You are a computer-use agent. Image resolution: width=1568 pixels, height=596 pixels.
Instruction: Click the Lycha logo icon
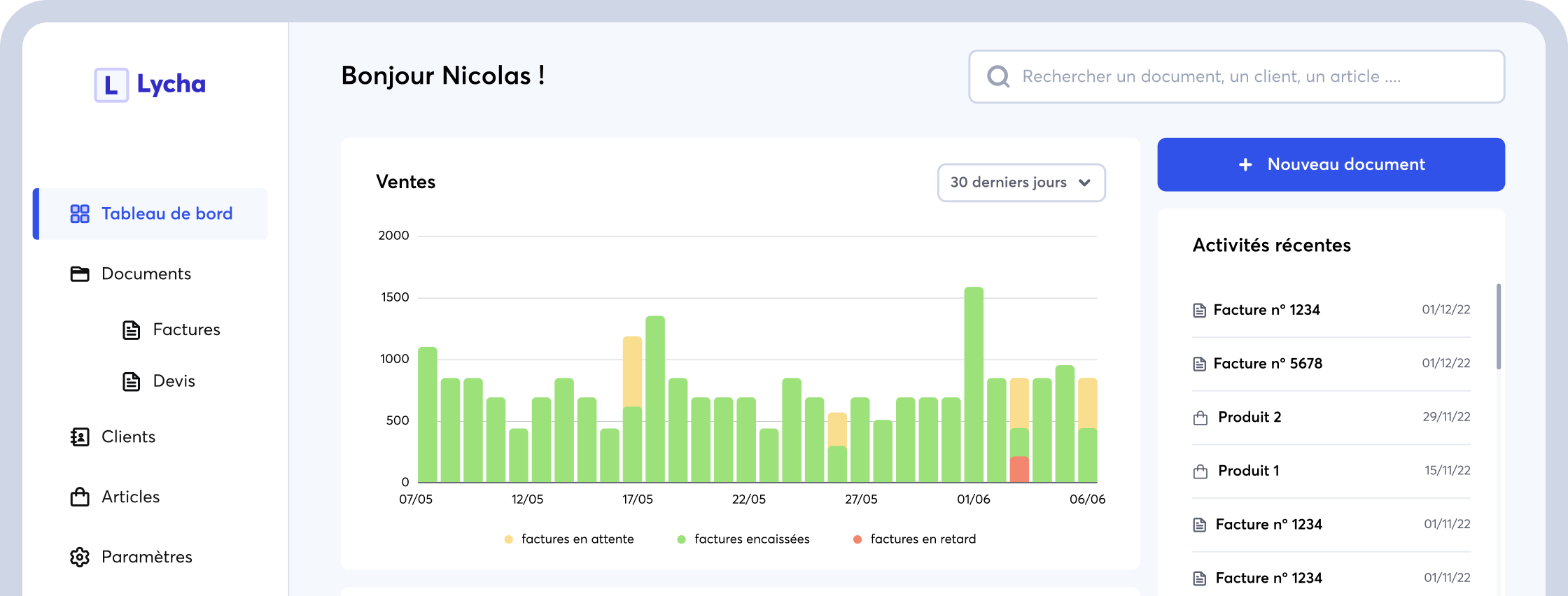pyautogui.click(x=111, y=85)
